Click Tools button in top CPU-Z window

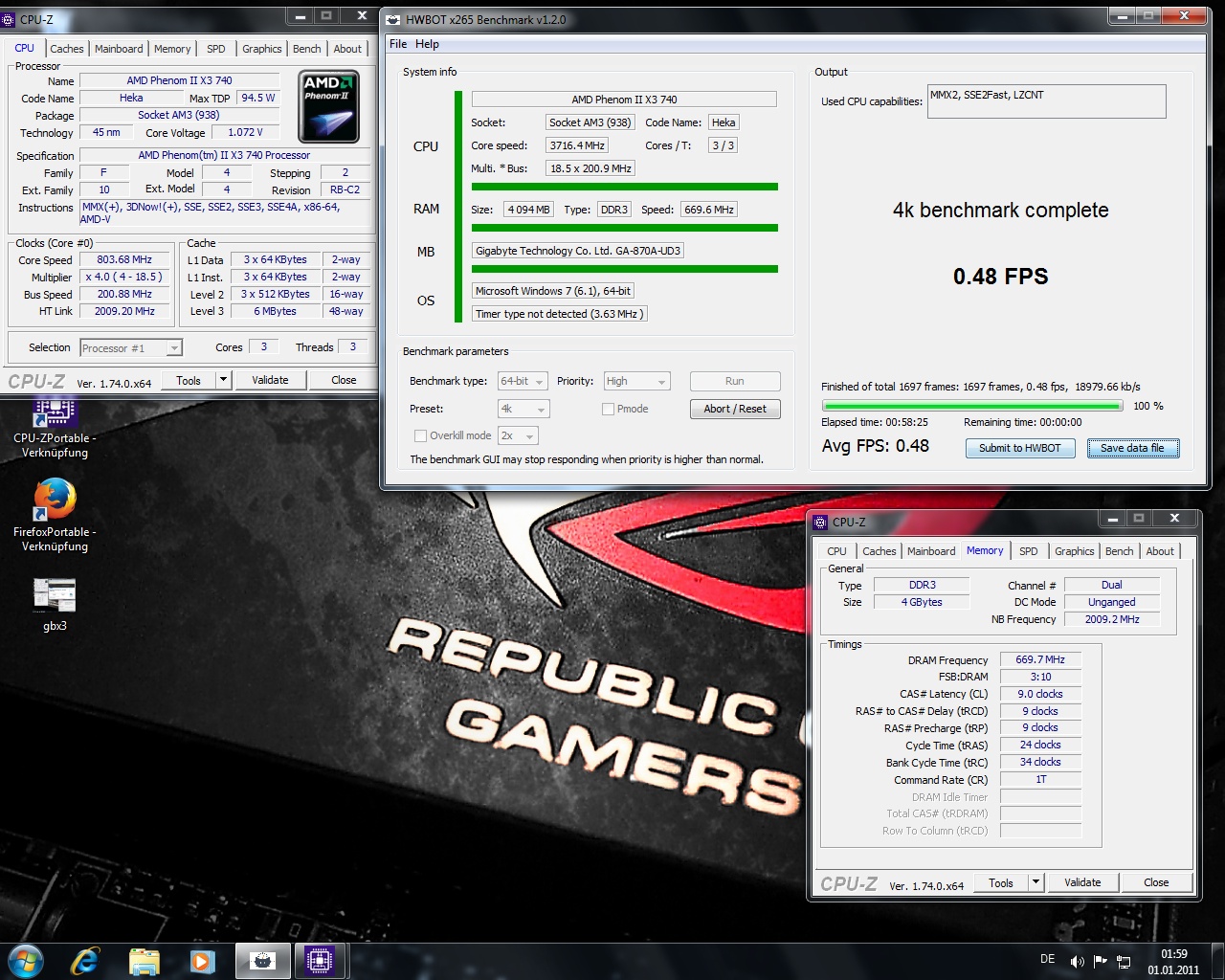(x=189, y=380)
